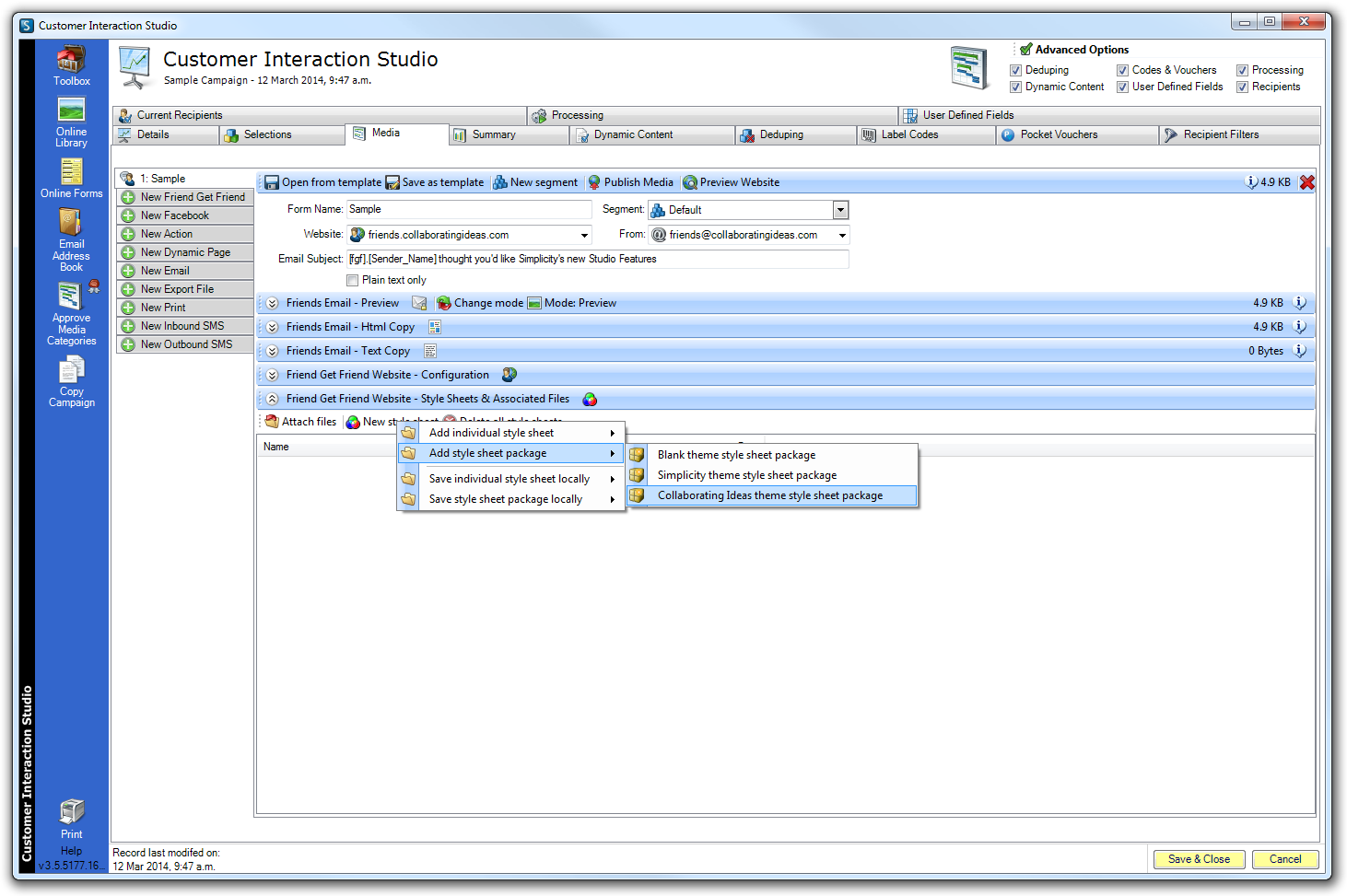Add a New Inbound SMS item
1347x896 pixels.
coord(185,326)
